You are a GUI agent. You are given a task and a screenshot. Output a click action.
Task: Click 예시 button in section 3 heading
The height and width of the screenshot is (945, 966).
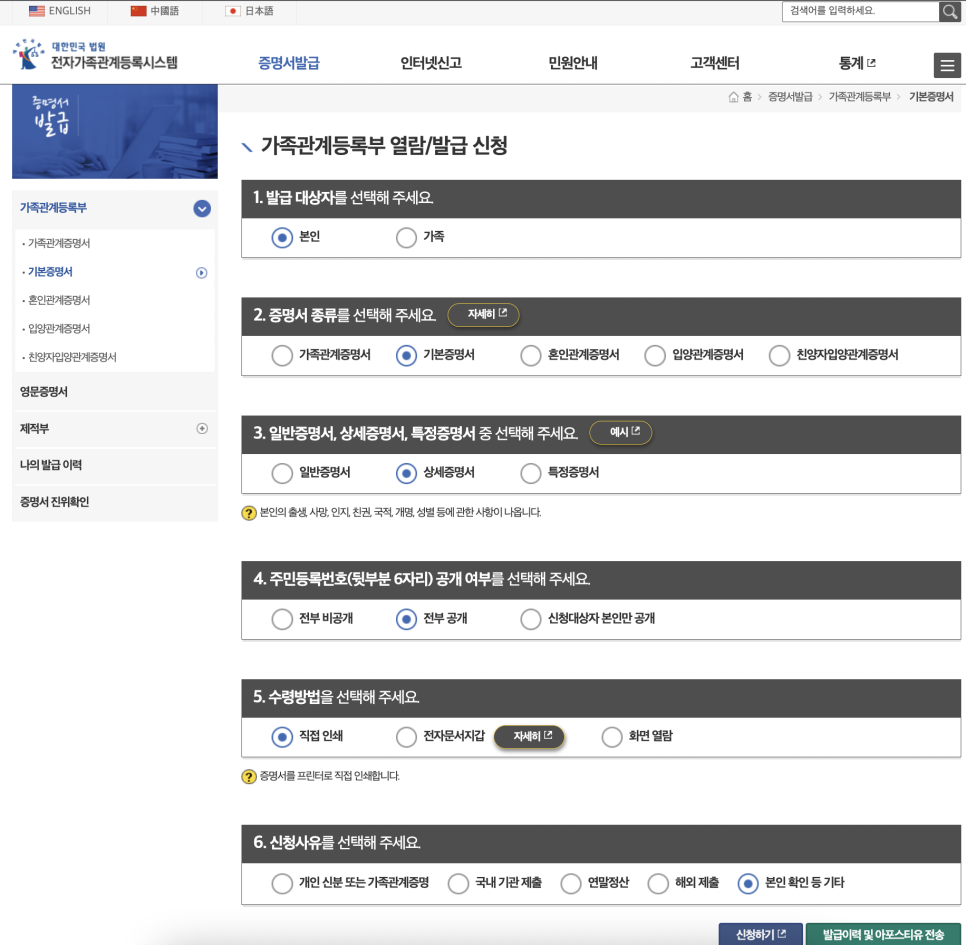point(621,432)
